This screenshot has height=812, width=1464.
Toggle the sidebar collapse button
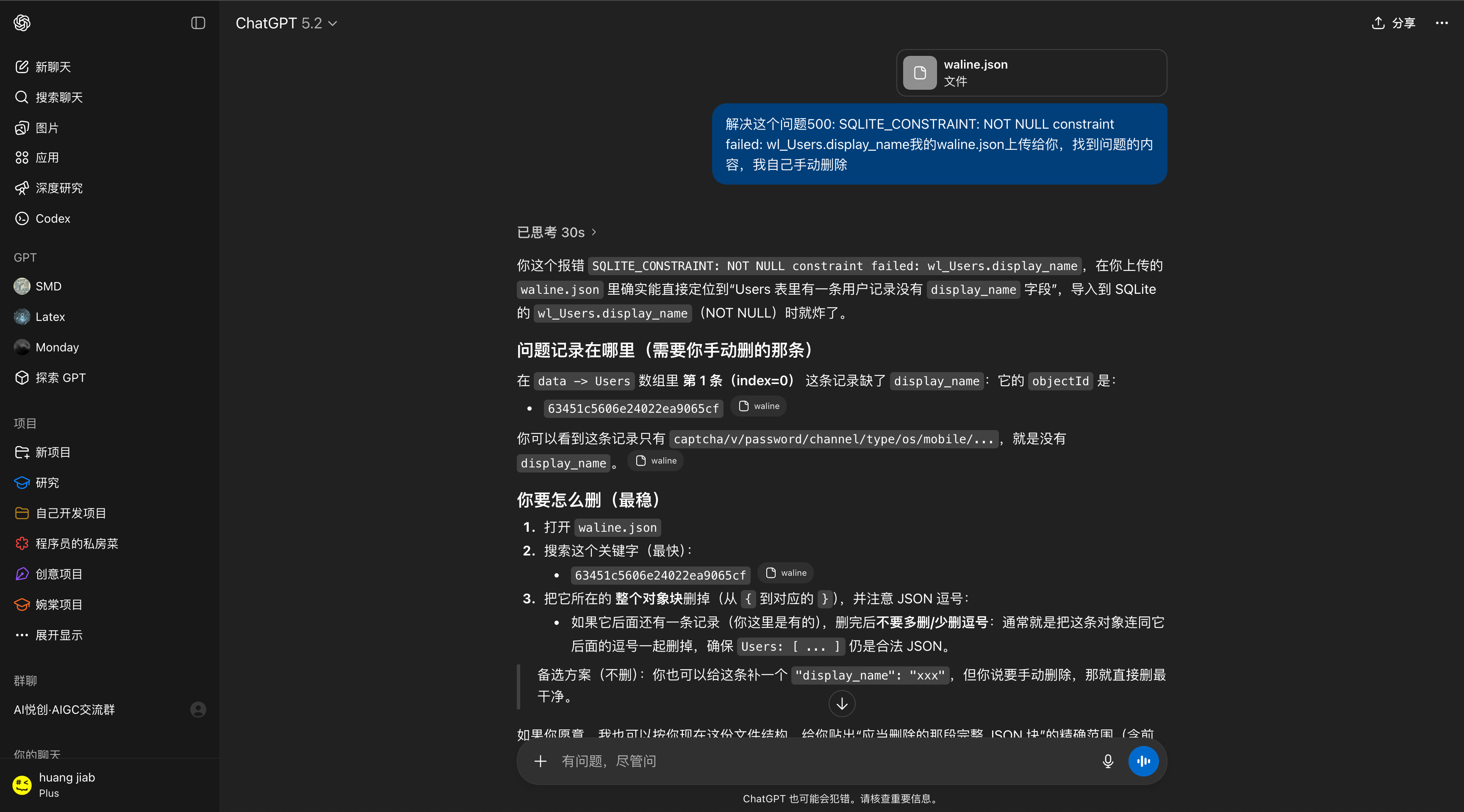pos(198,23)
